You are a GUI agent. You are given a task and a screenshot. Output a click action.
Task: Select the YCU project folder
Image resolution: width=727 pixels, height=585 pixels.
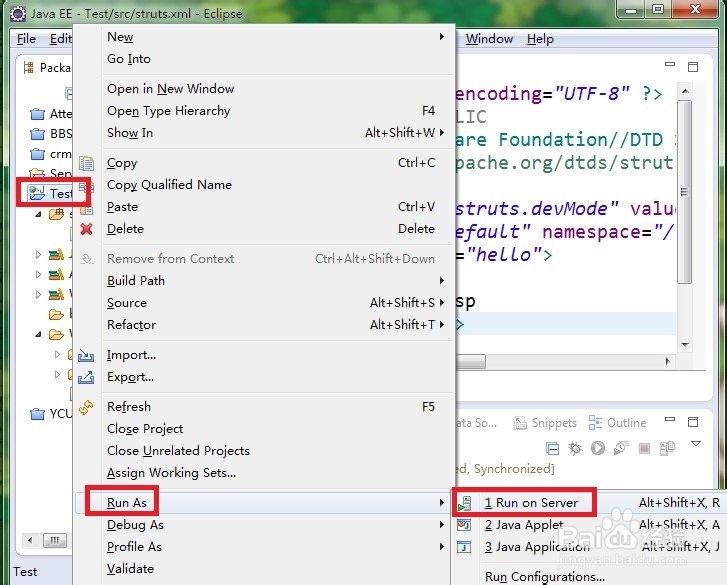51,413
